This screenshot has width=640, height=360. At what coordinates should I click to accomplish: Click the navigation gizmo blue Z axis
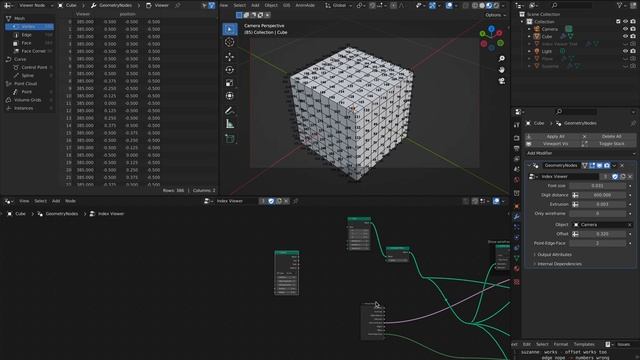(491, 29)
